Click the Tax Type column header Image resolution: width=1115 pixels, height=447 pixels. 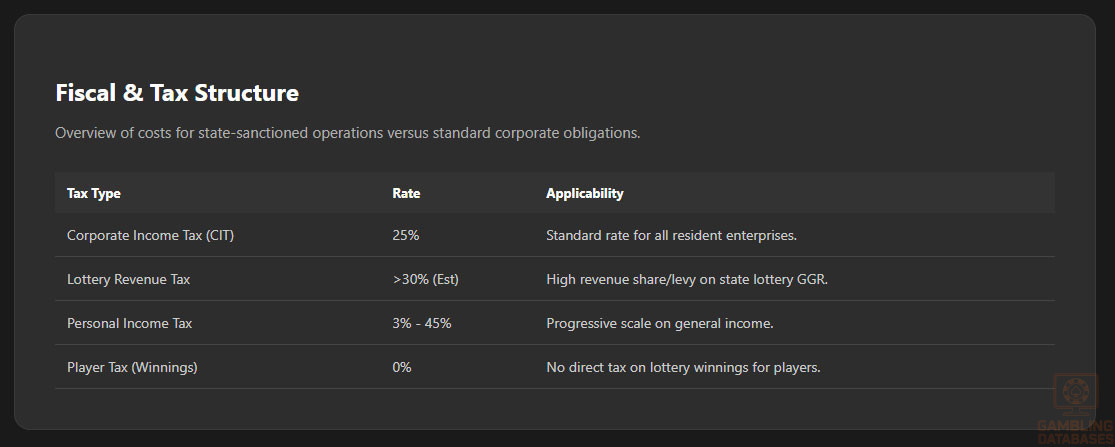93,193
